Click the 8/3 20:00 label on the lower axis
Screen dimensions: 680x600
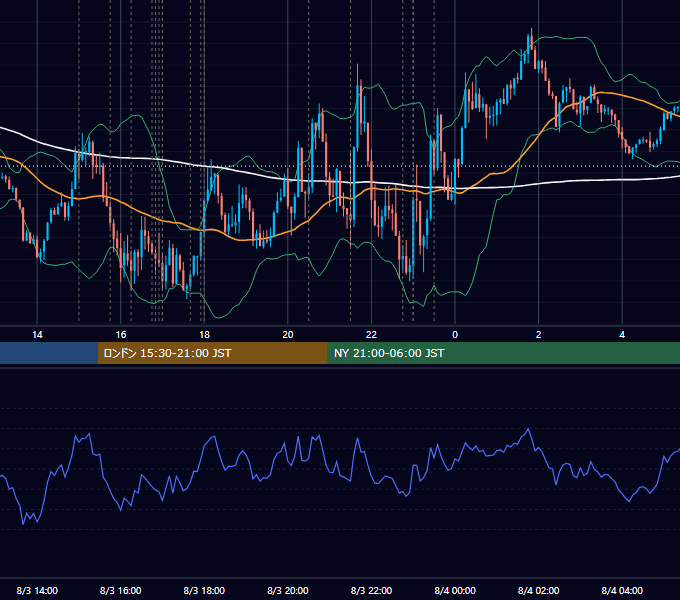tap(288, 590)
